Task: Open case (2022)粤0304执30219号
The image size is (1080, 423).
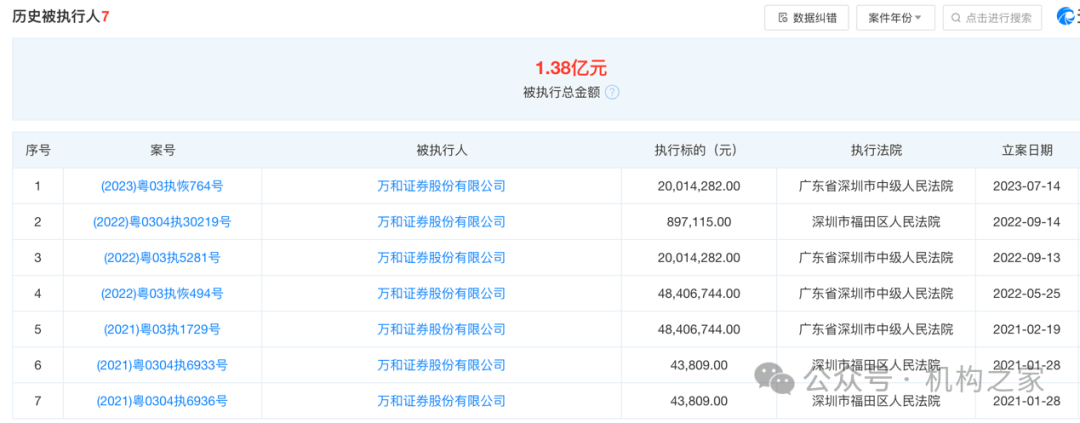Action: coord(162,222)
